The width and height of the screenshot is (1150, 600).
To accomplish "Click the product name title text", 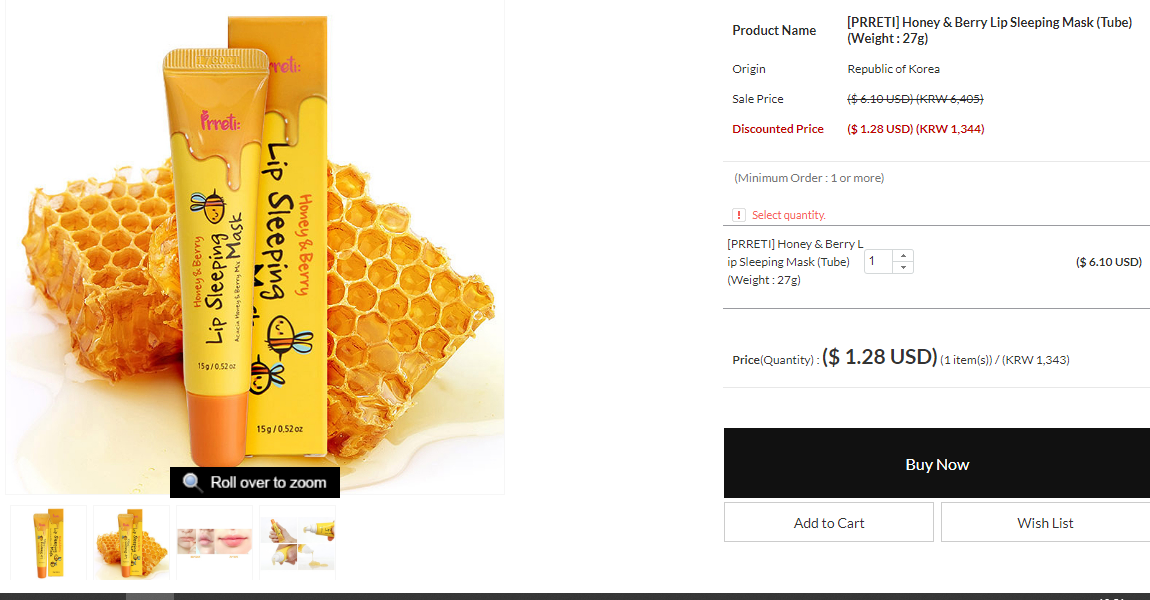I will (989, 30).
